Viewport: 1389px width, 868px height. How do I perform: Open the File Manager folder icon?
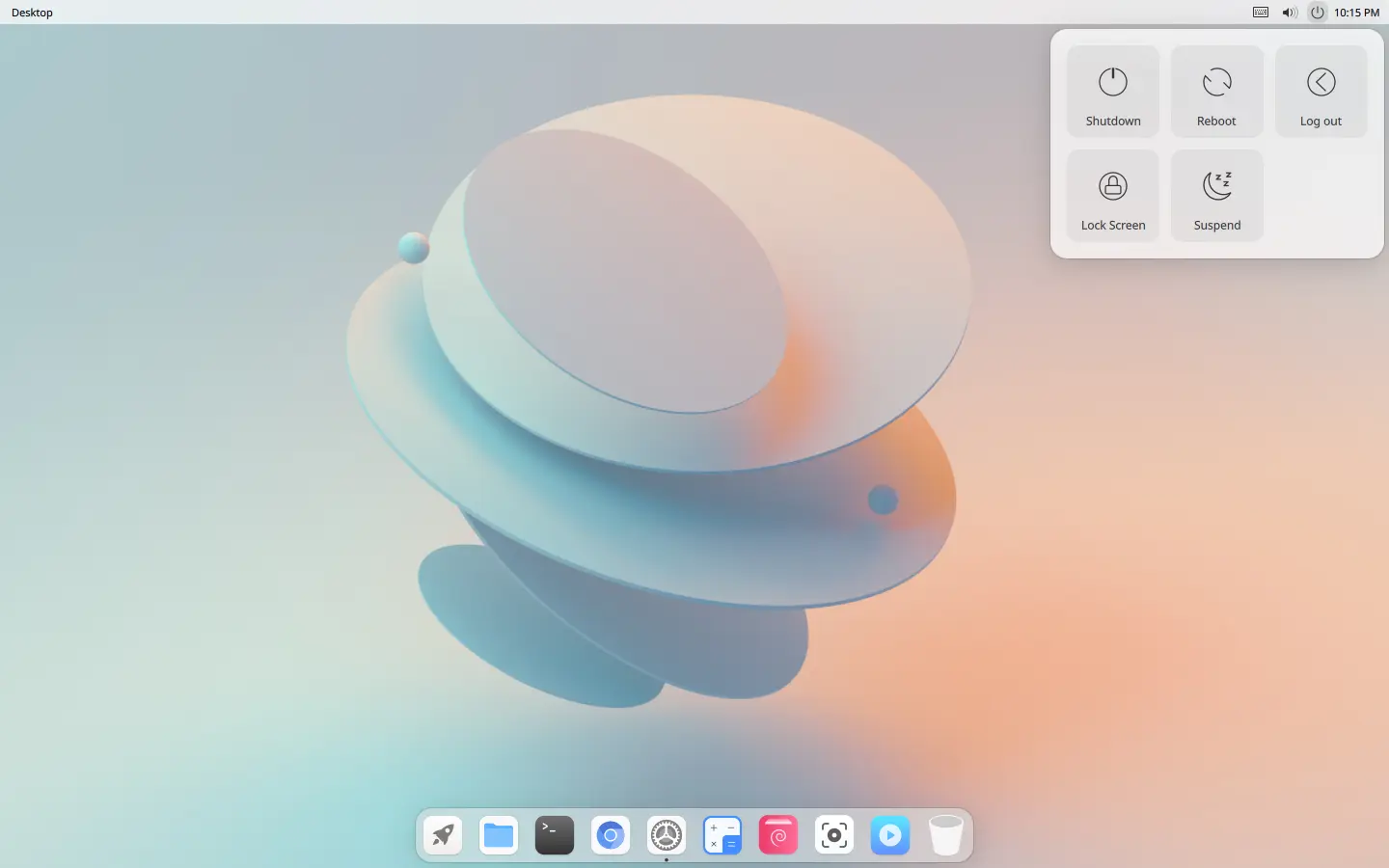point(499,835)
